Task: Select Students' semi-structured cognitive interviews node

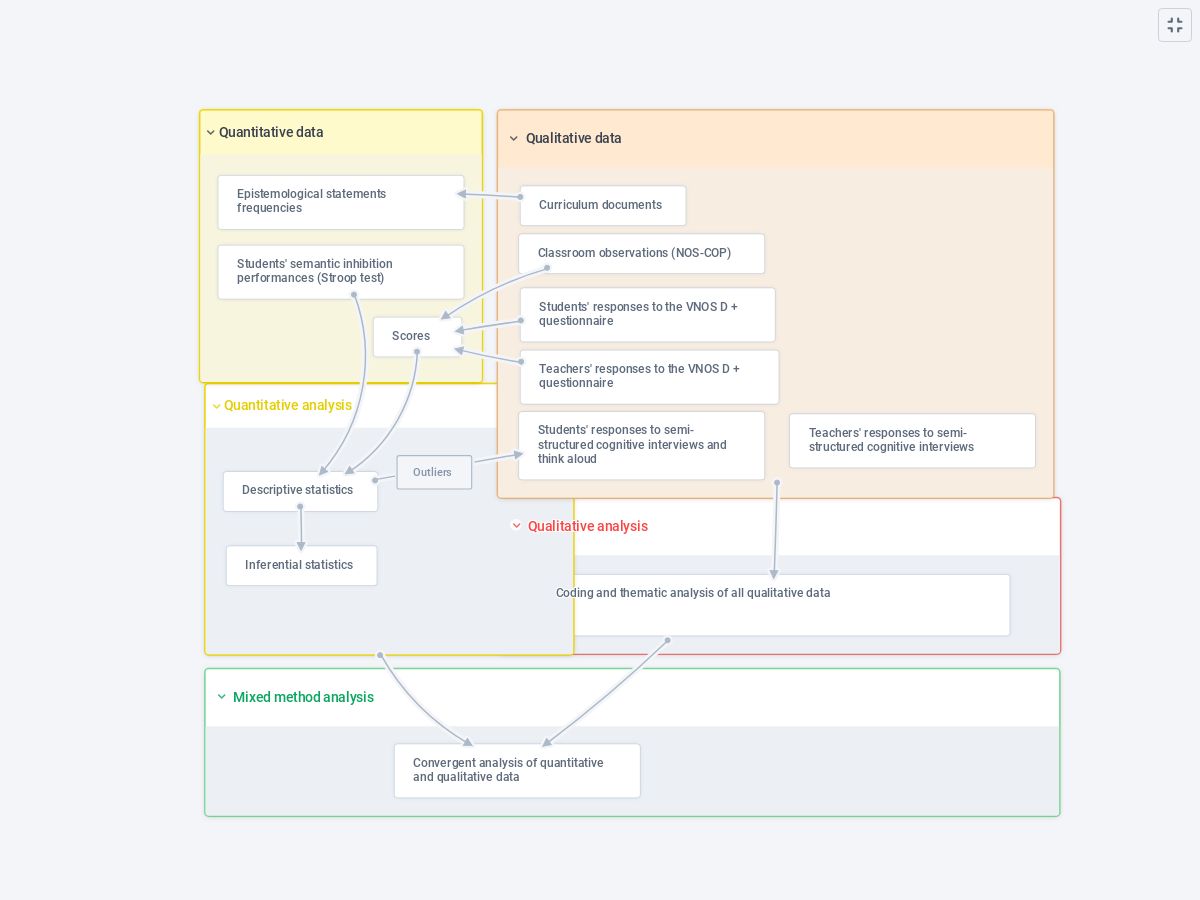Action: [641, 445]
